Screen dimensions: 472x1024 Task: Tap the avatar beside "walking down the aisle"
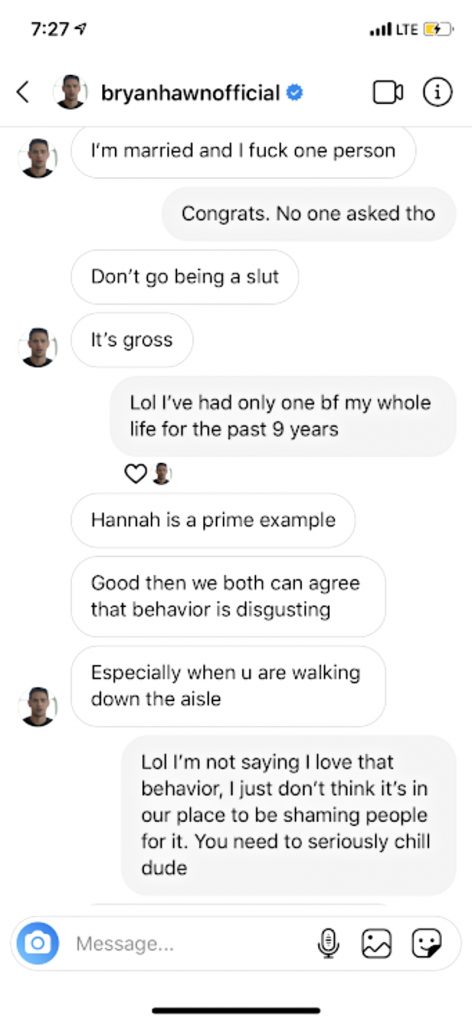click(38, 707)
